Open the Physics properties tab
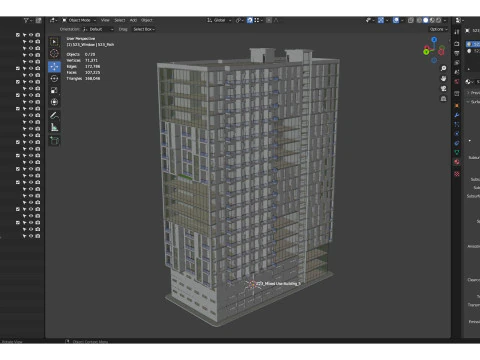Viewport: 480px width, 360px height. pos(457,133)
